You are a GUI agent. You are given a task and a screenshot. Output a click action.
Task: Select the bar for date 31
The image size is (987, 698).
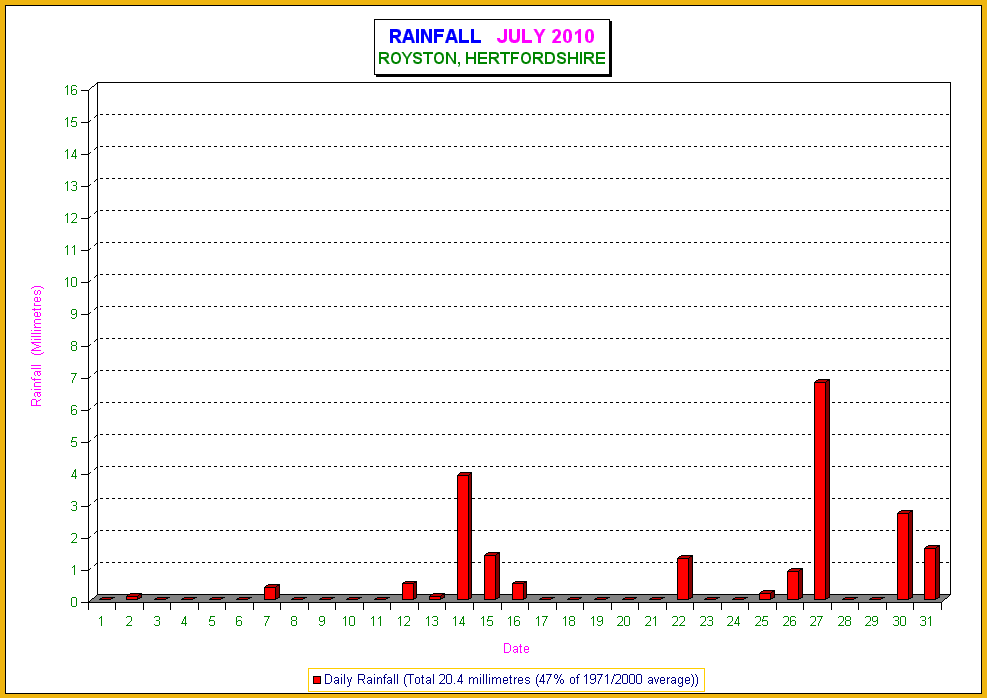(x=932, y=573)
